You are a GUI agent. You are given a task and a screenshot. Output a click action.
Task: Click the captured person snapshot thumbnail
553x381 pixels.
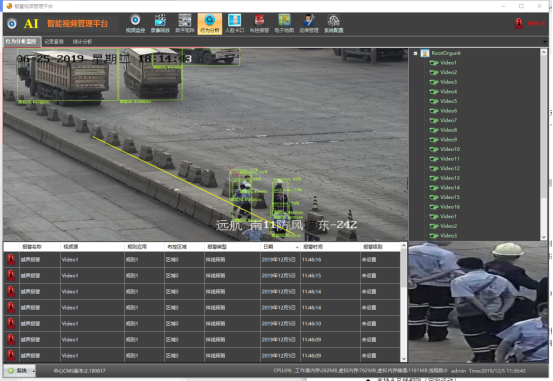pos(478,302)
